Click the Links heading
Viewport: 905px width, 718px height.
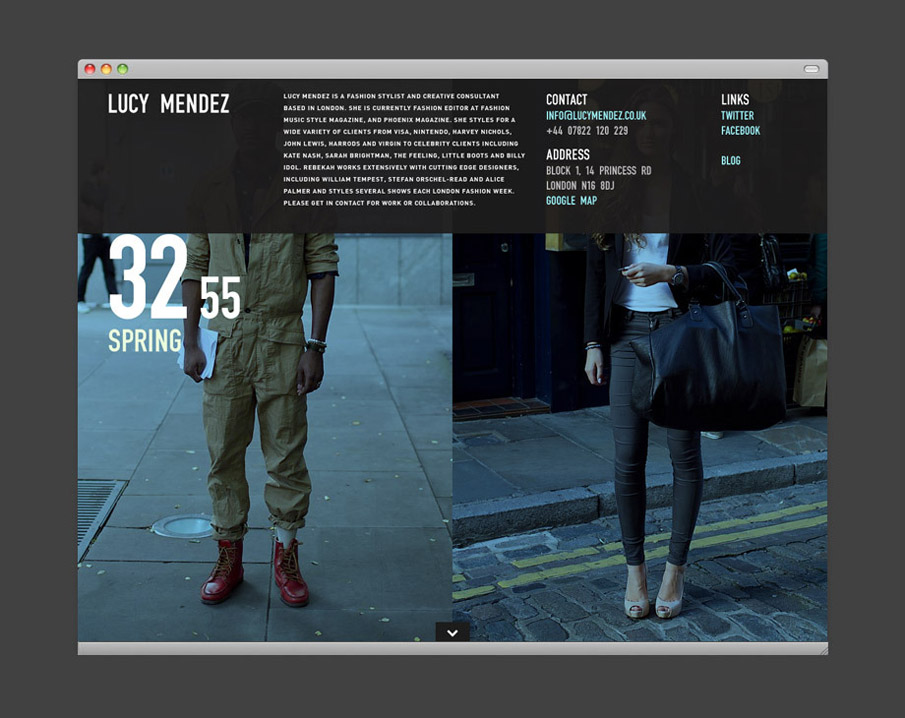point(735,100)
